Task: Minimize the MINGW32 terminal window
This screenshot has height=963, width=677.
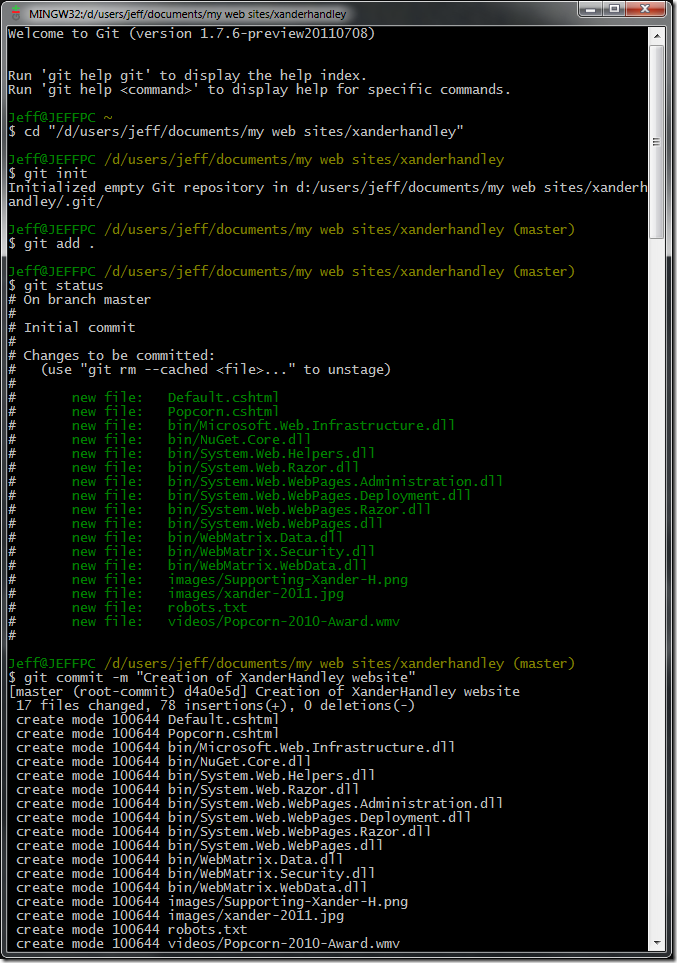Action: 590,10
